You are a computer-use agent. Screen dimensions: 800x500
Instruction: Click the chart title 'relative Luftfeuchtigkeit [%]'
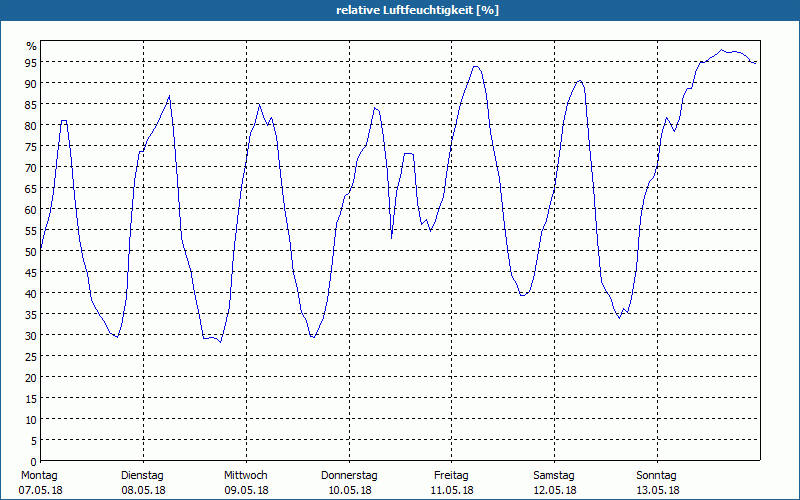pos(417,10)
